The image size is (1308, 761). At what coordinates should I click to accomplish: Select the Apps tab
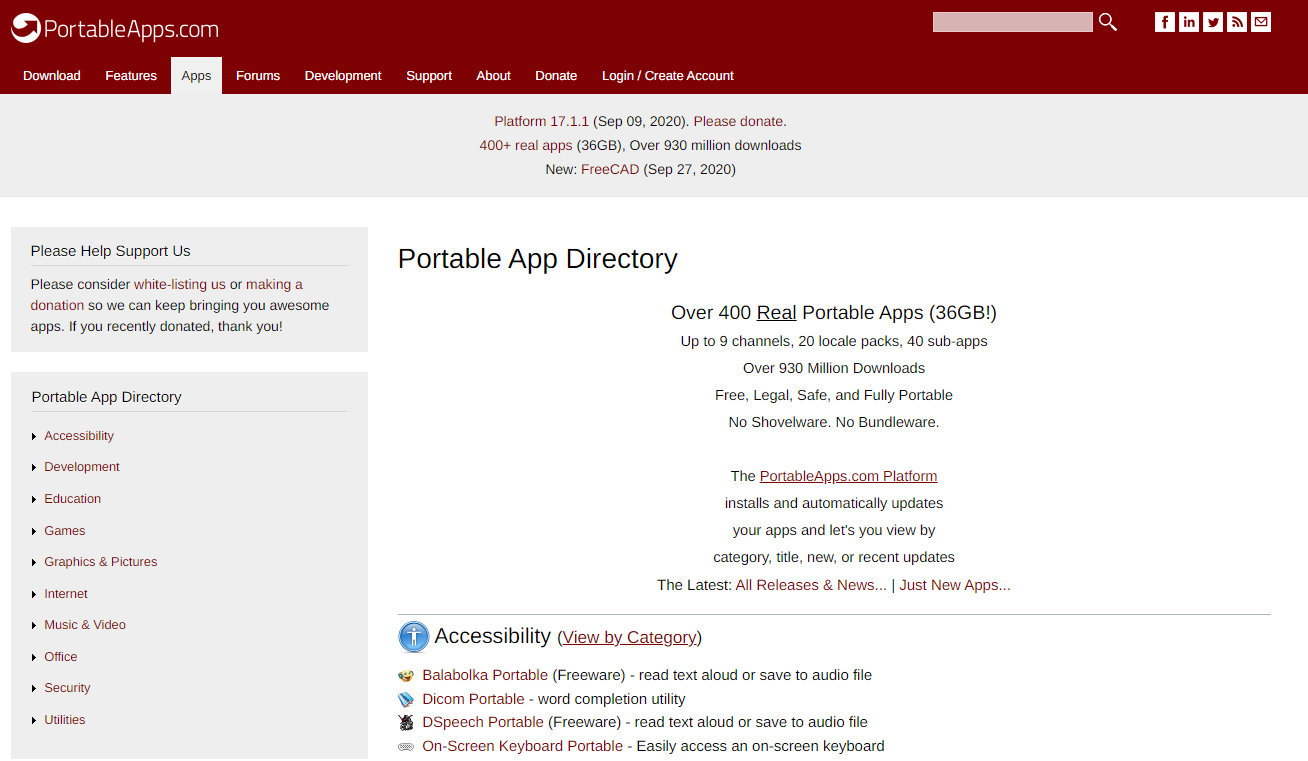pyautogui.click(x=196, y=76)
